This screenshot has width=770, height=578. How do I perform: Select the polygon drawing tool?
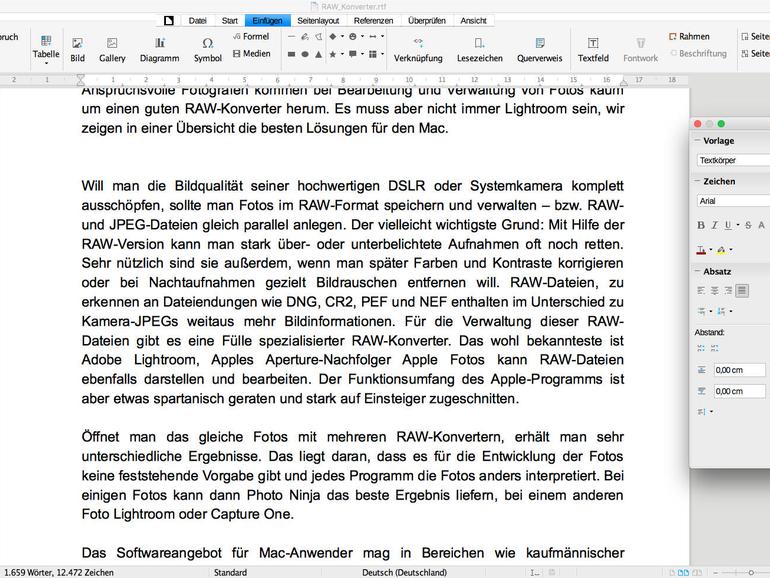click(319, 36)
